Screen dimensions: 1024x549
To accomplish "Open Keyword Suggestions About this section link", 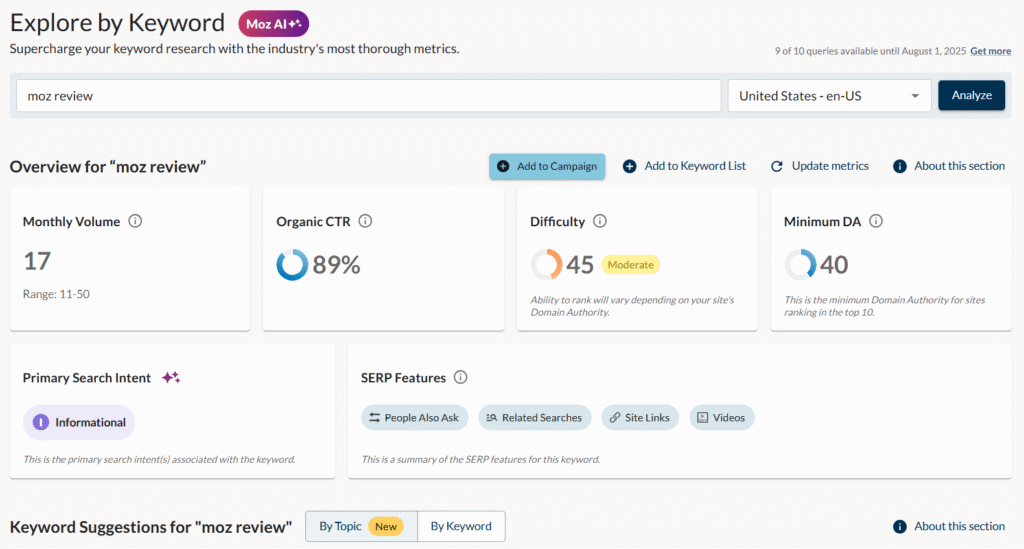I will pyautogui.click(x=959, y=526).
